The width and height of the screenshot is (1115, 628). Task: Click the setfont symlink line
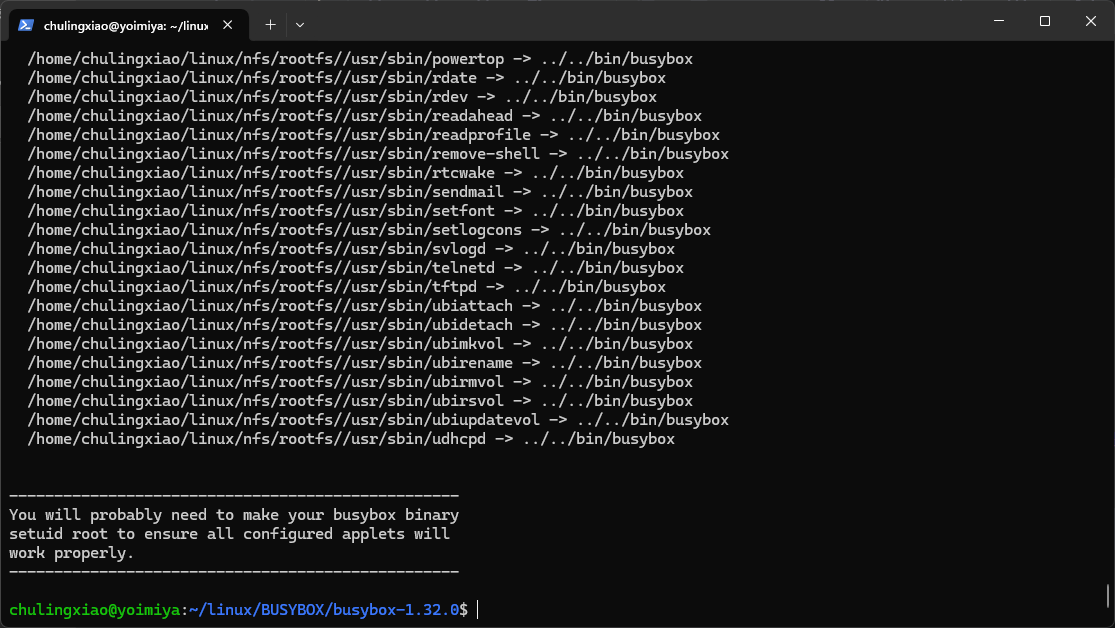coord(356,211)
